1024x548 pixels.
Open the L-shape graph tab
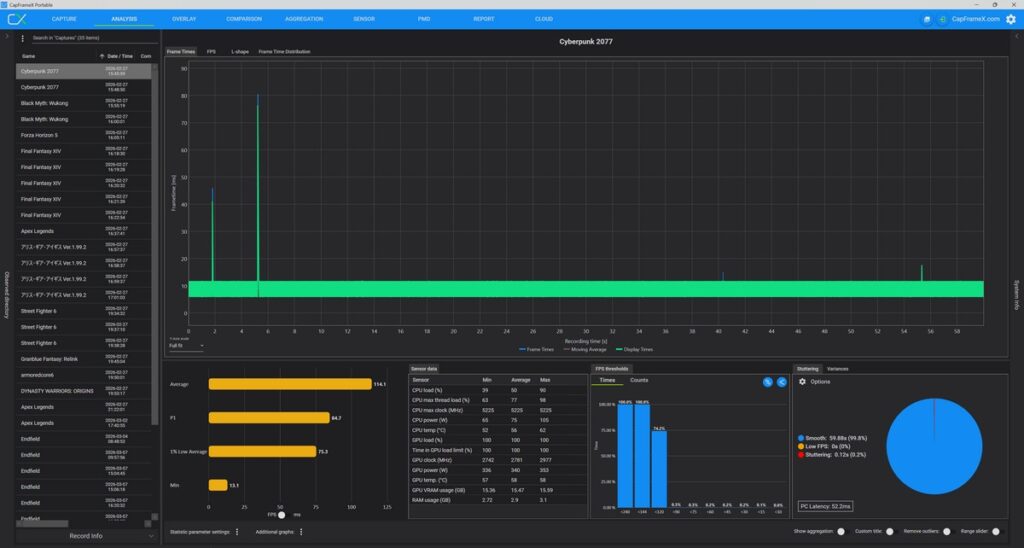click(240, 51)
